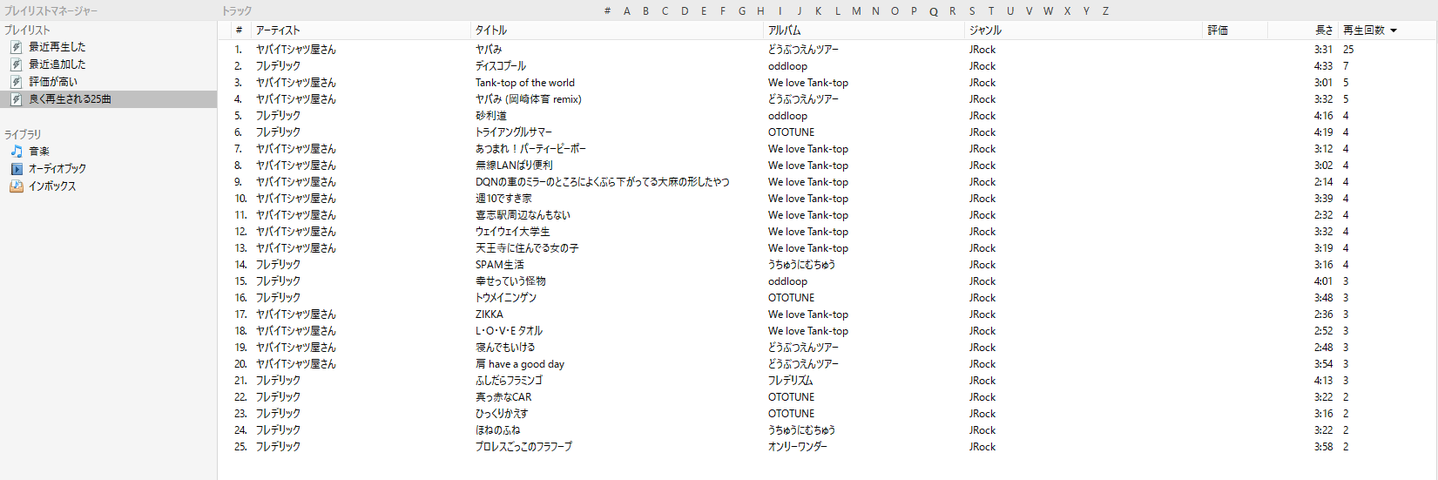Click the DQNの車のミラー track title in row 9

(x=602, y=182)
